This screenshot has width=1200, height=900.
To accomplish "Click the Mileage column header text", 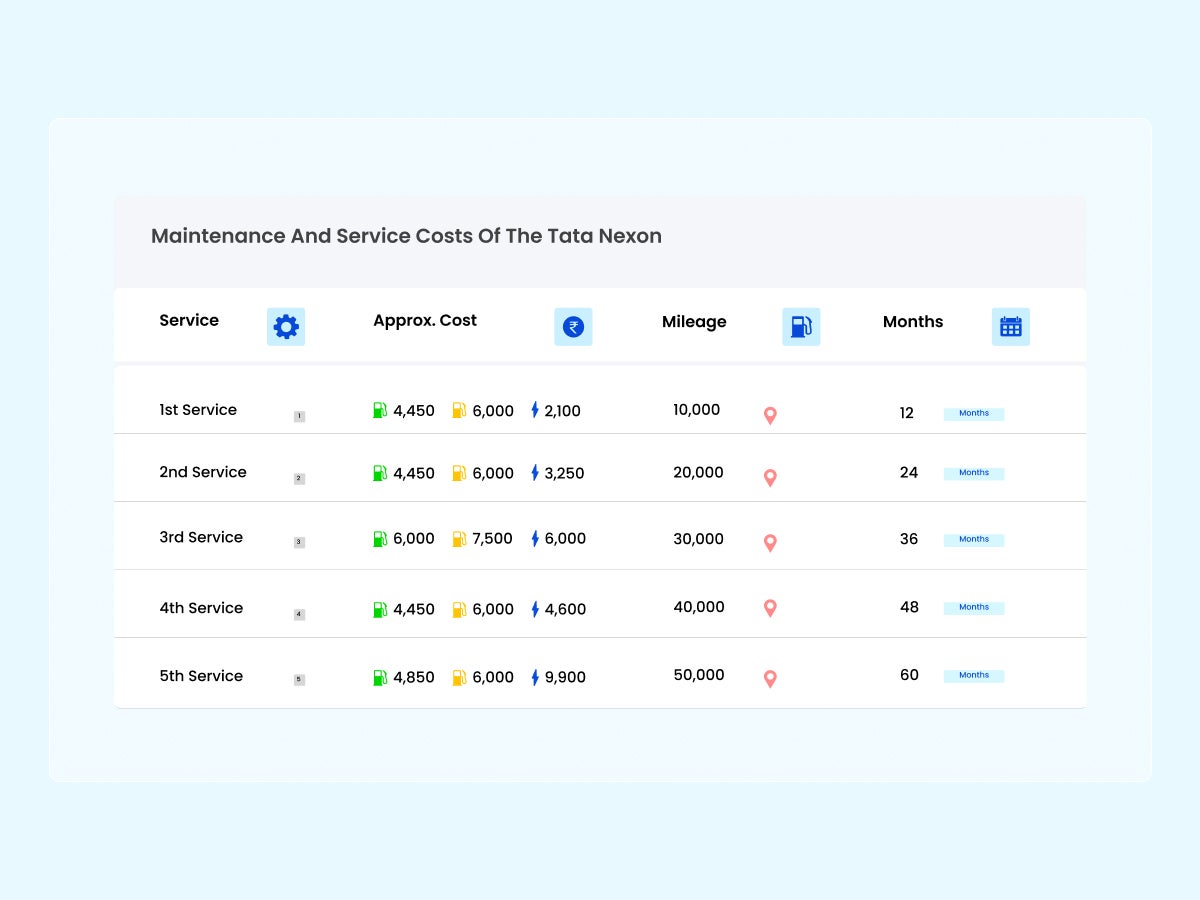I will (x=694, y=322).
